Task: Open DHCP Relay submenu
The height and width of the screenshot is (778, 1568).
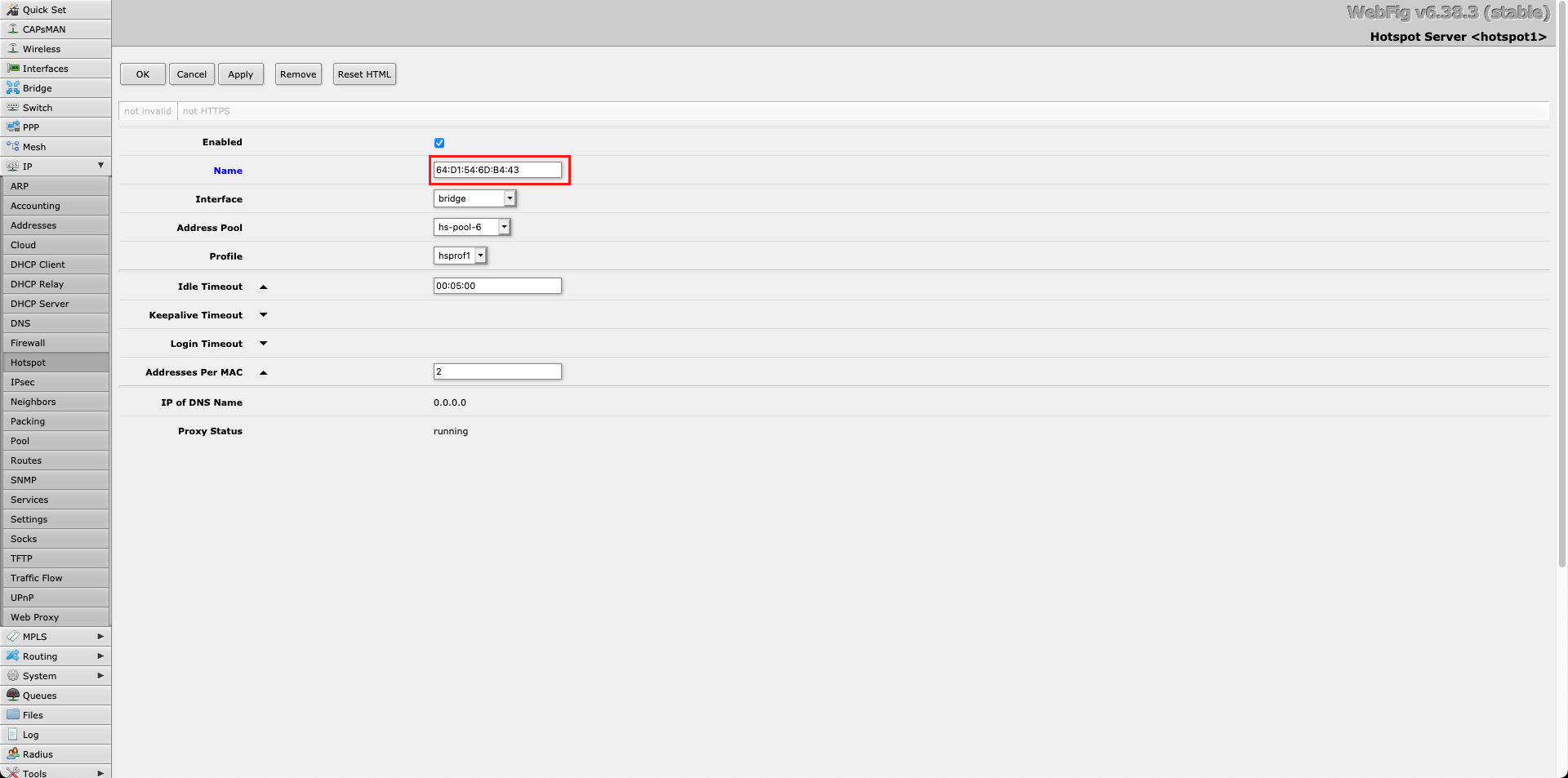Action: [x=56, y=284]
